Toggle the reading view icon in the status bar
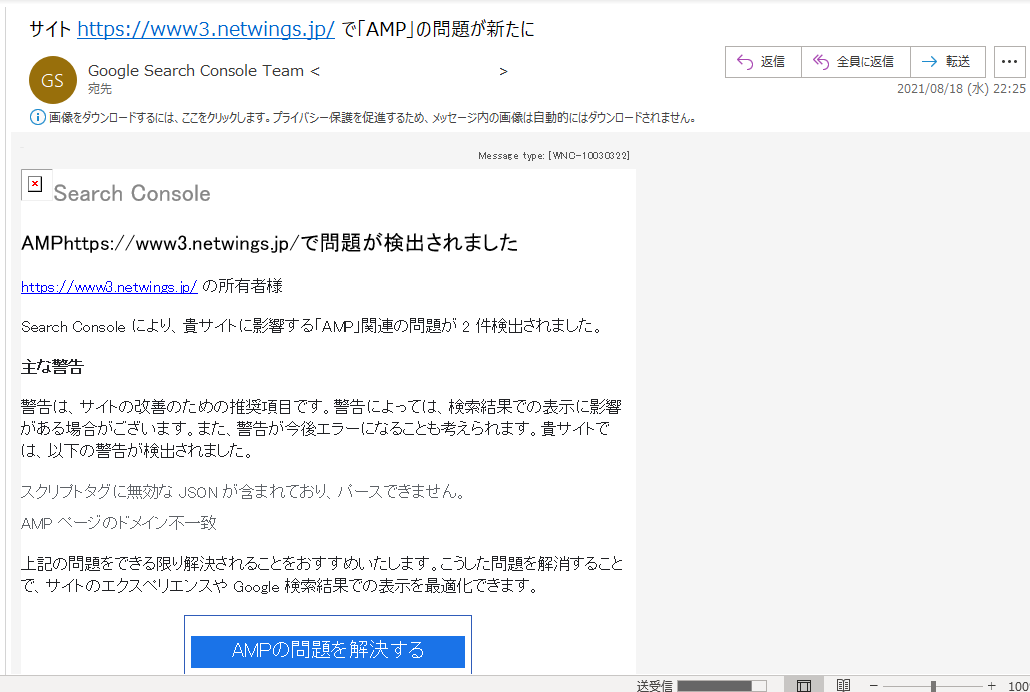This screenshot has height=692, width=1030. tap(842, 684)
